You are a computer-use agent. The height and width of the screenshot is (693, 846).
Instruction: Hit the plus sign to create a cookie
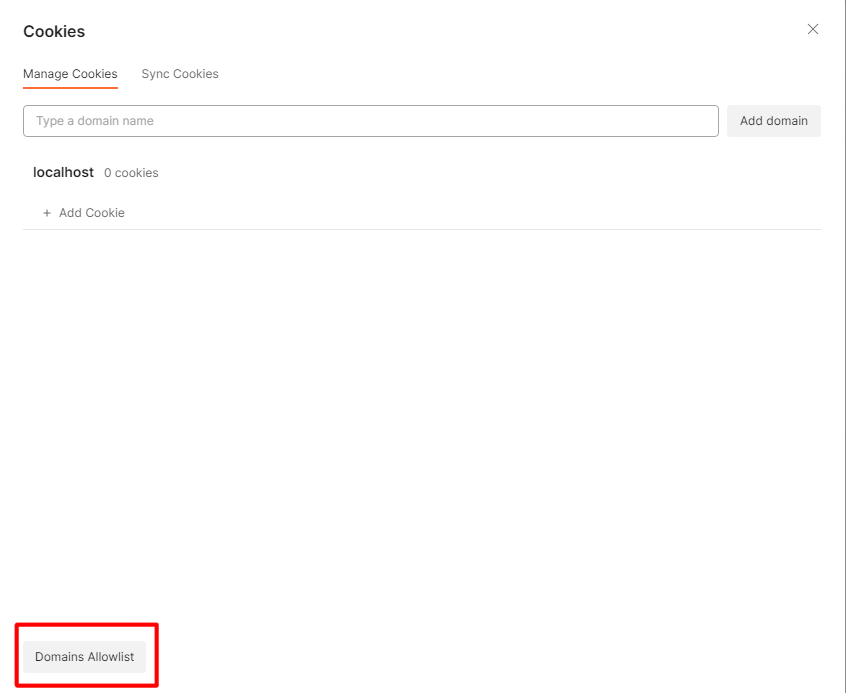[x=47, y=213]
